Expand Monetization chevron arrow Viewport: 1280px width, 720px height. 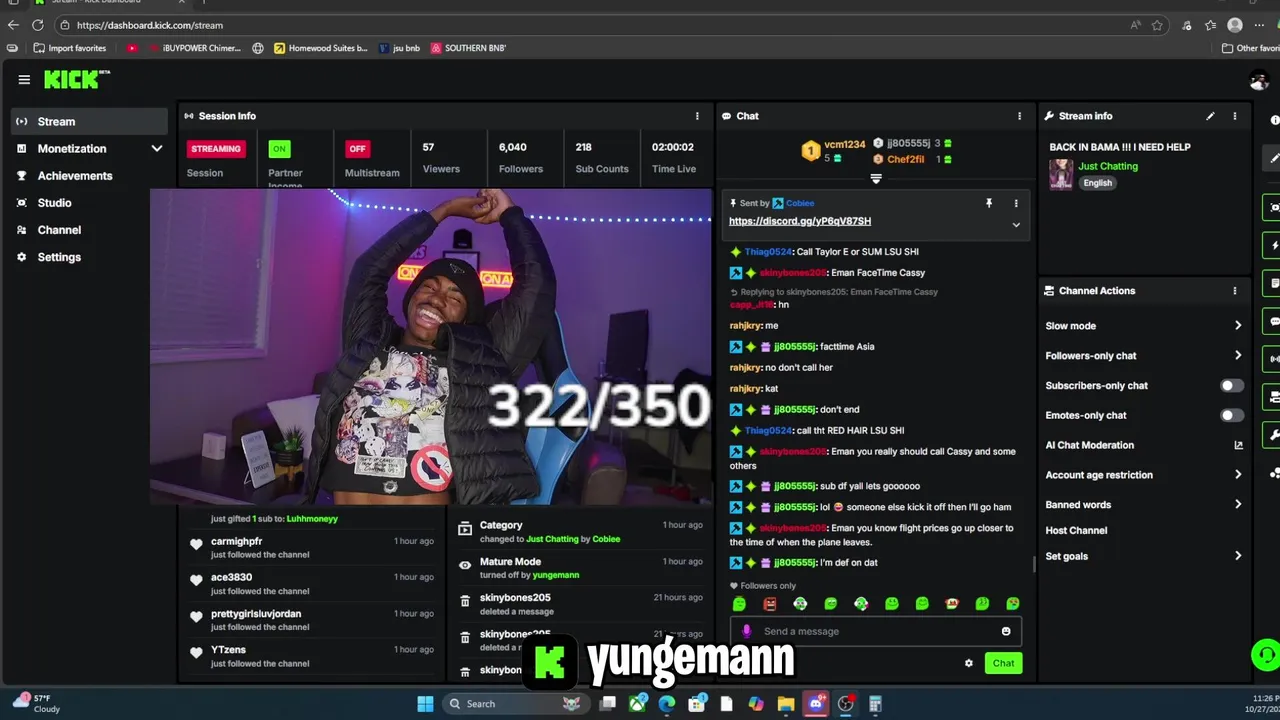point(156,148)
